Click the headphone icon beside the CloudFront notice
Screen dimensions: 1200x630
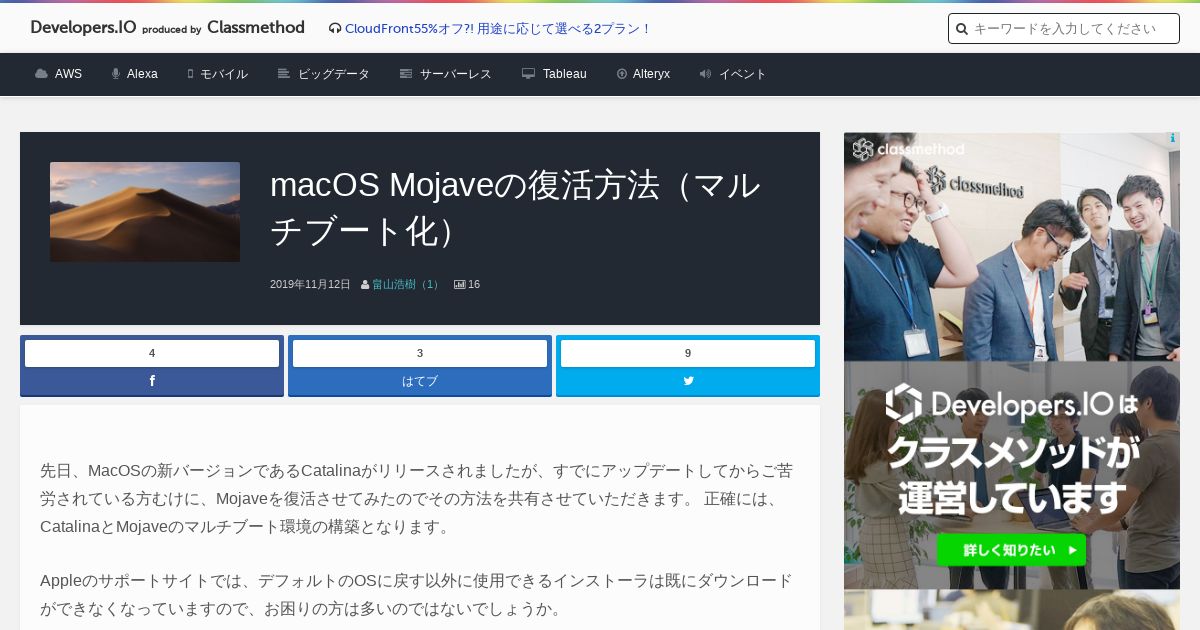pyautogui.click(x=335, y=29)
